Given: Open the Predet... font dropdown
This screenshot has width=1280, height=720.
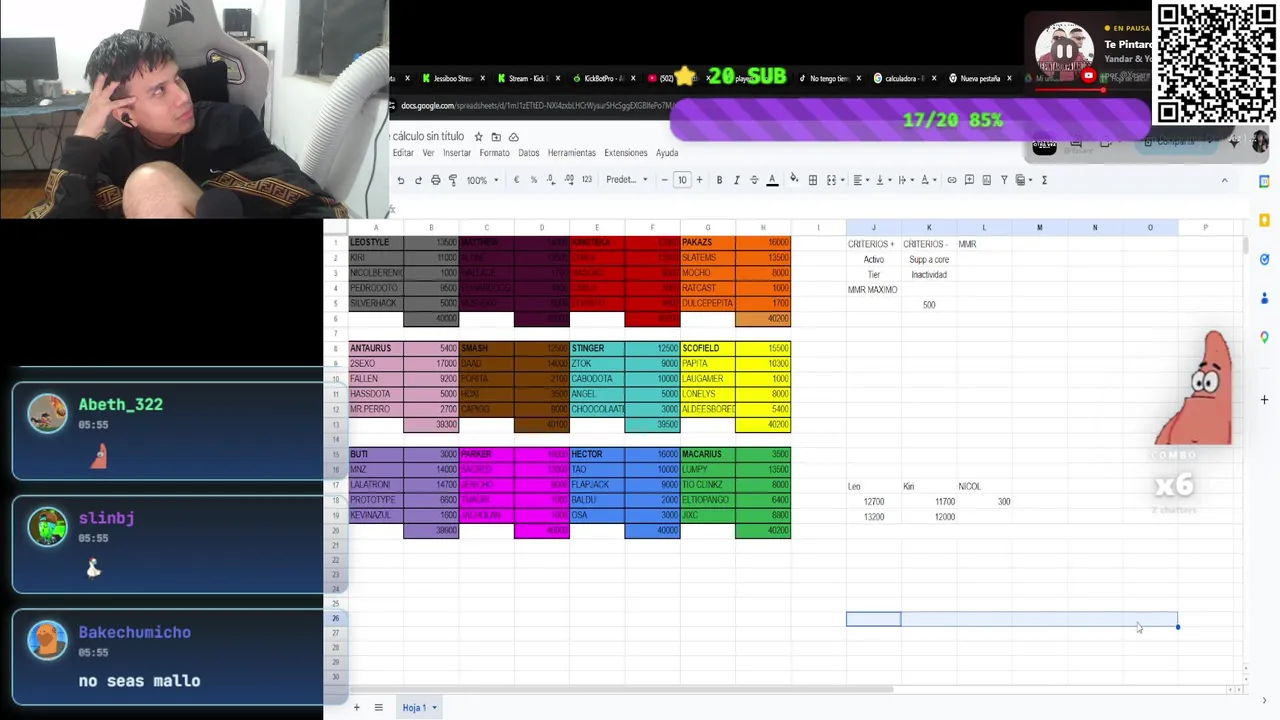Looking at the screenshot, I should (627, 180).
